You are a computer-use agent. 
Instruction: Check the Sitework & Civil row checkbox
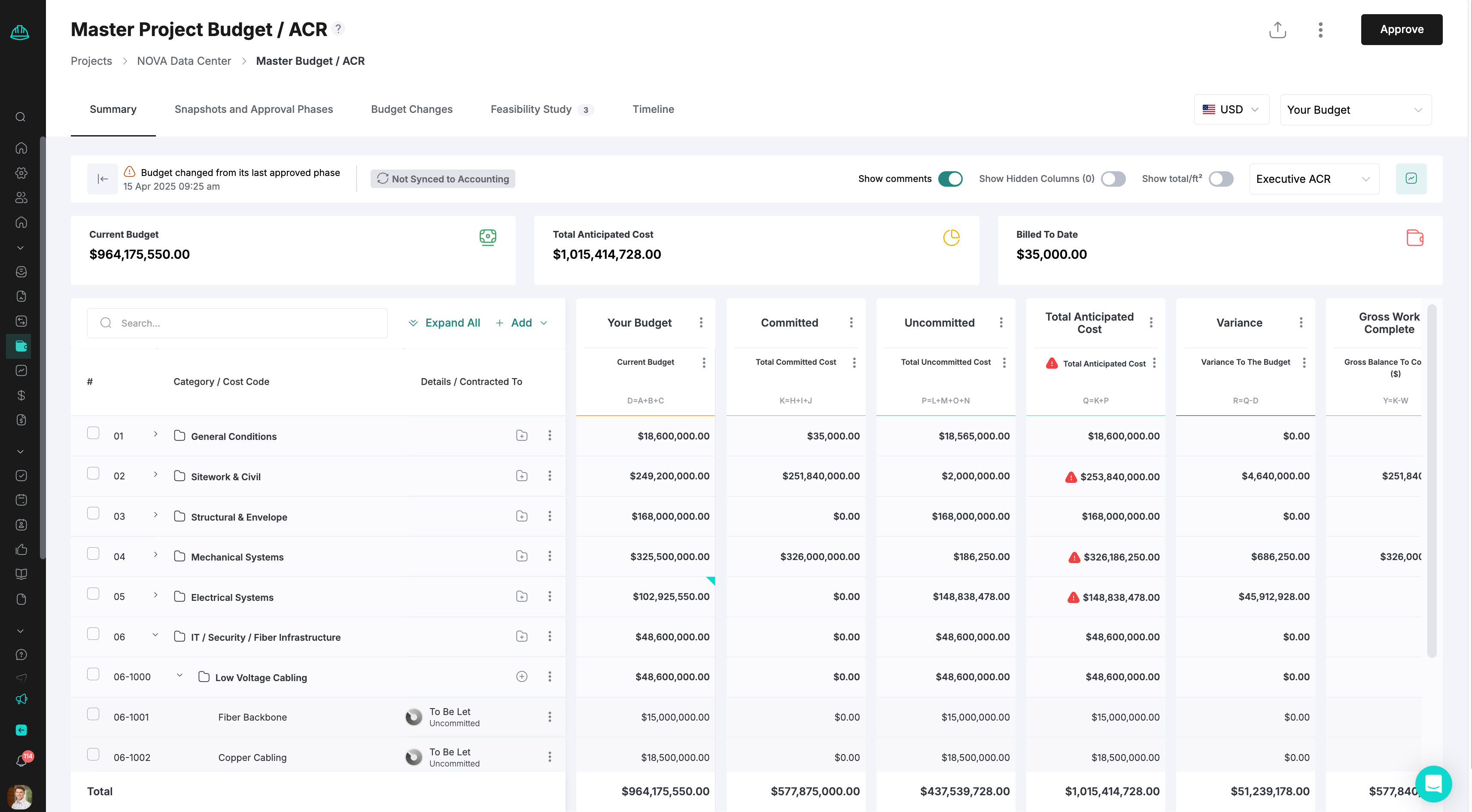click(93, 473)
